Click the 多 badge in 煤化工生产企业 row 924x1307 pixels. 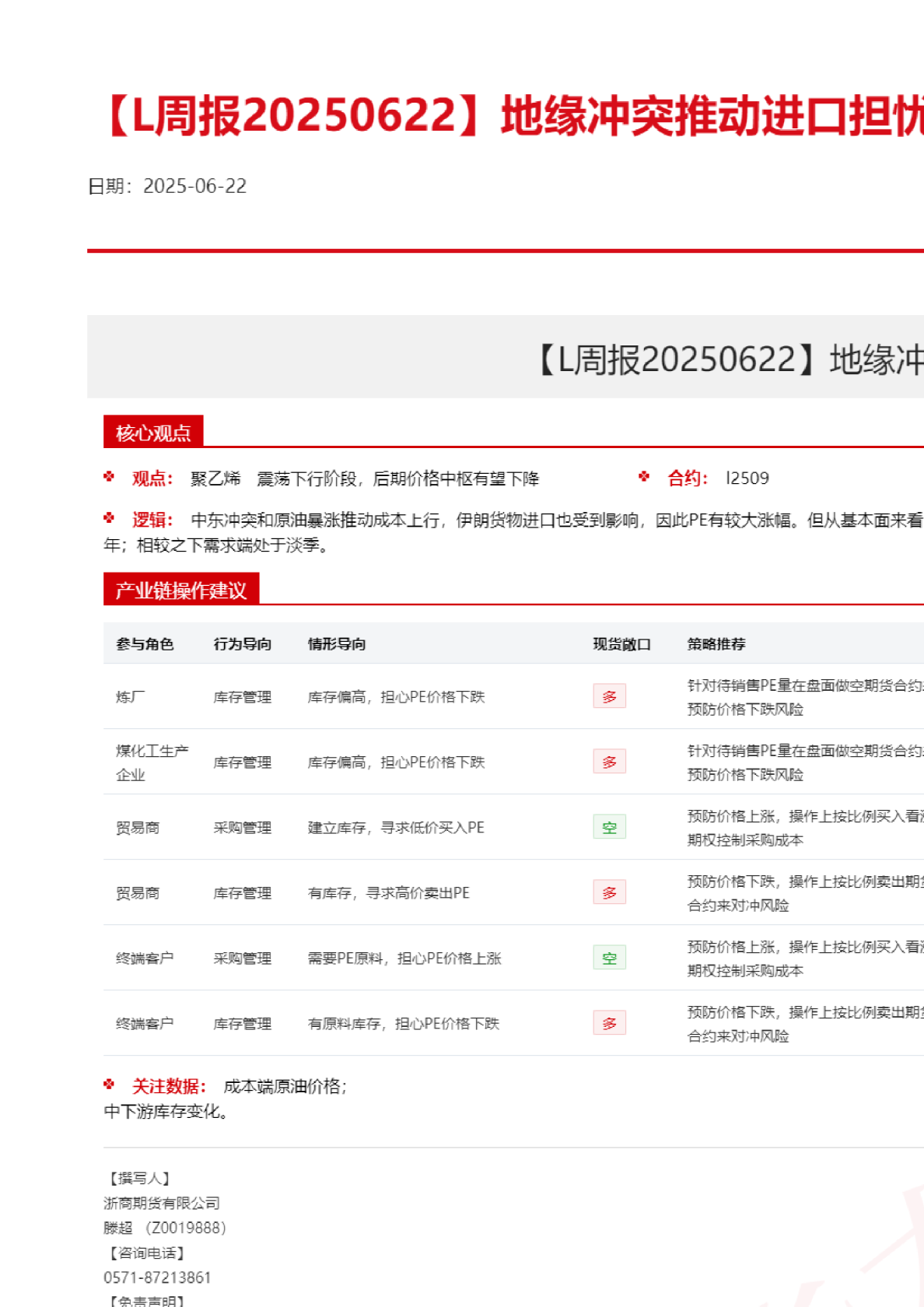[609, 762]
